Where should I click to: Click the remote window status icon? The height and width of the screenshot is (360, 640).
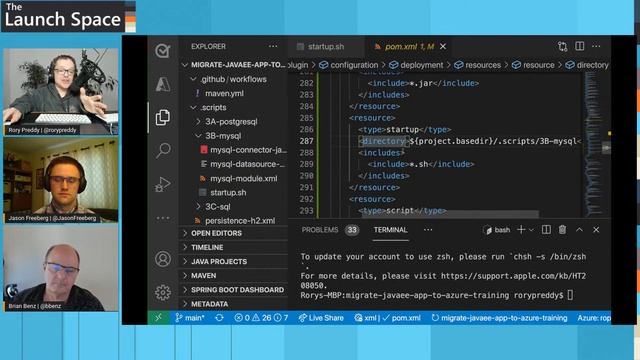point(158,318)
